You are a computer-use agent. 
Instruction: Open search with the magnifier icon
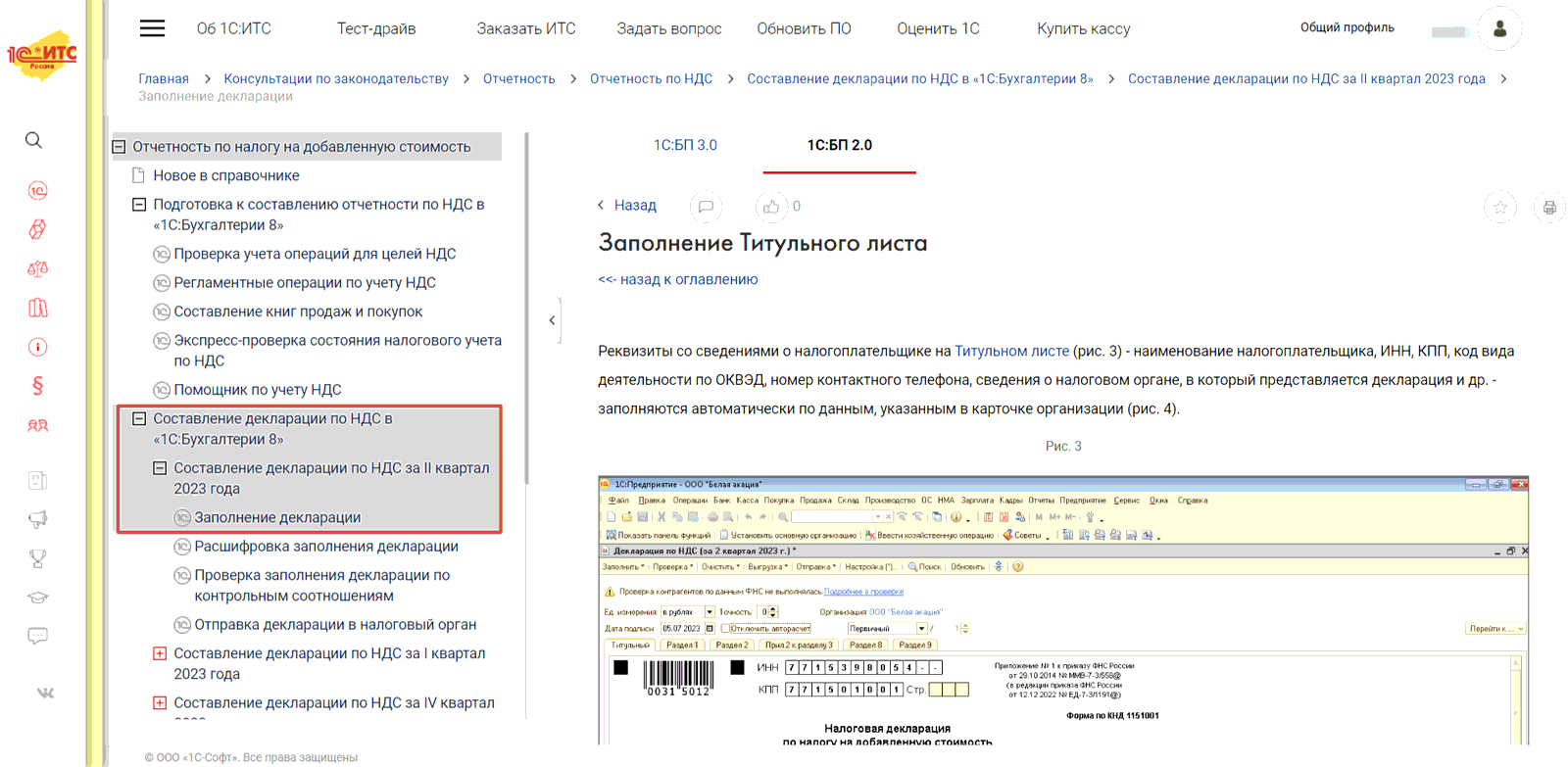[33, 140]
